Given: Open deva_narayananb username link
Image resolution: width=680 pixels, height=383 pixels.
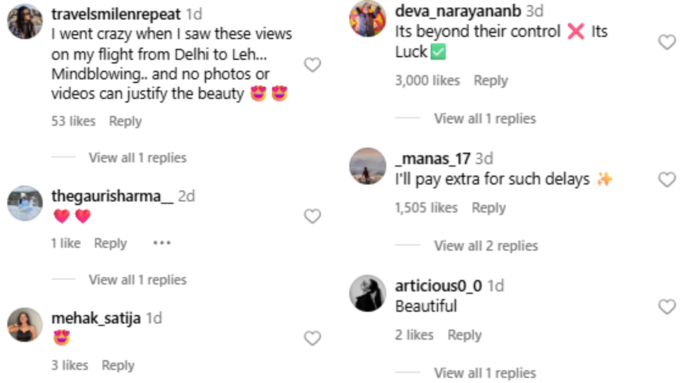Looking at the screenshot, I should click(458, 11).
